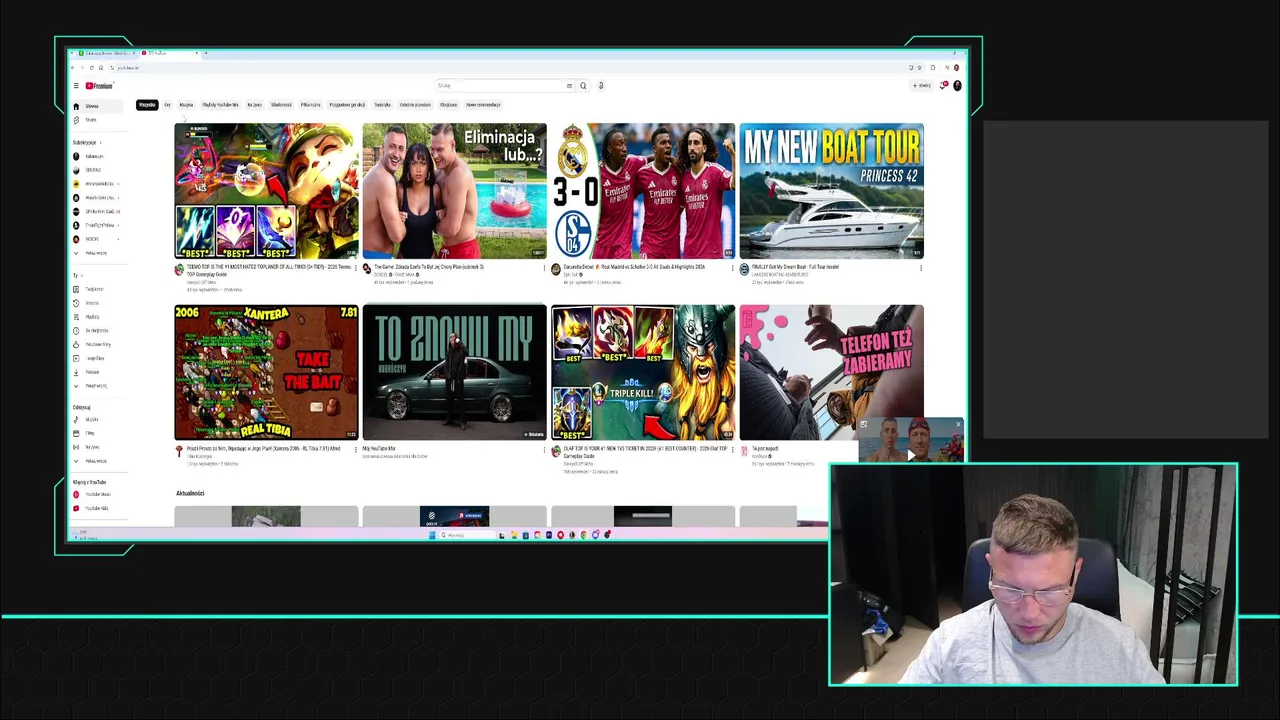Open the Windows Start menu
The width and height of the screenshot is (1280, 720).
coord(432,535)
